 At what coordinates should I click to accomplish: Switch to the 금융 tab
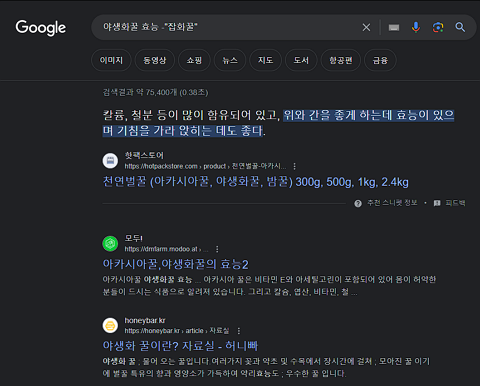tap(380, 60)
